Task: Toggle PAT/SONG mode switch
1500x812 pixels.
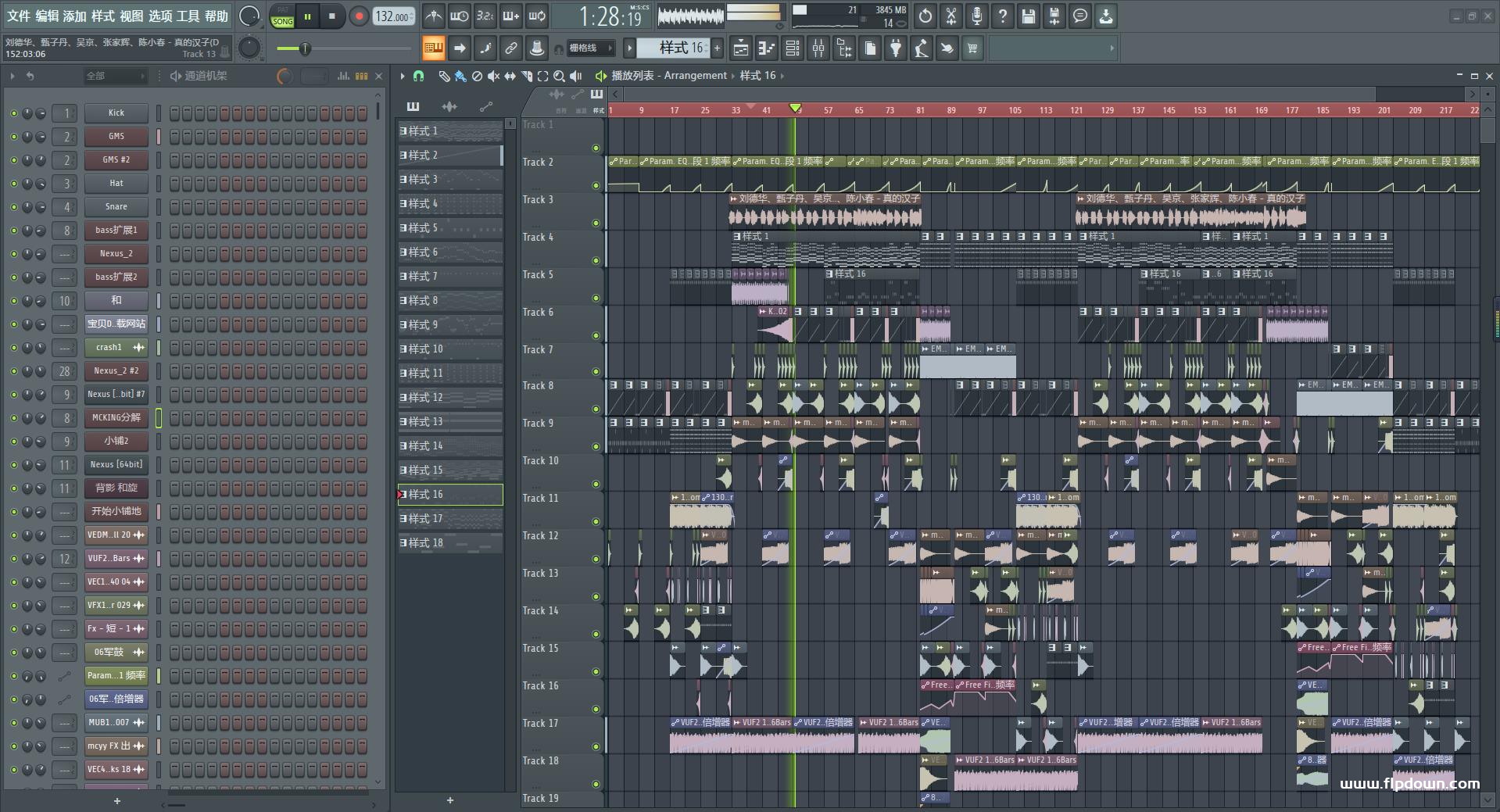Action: coord(282,16)
